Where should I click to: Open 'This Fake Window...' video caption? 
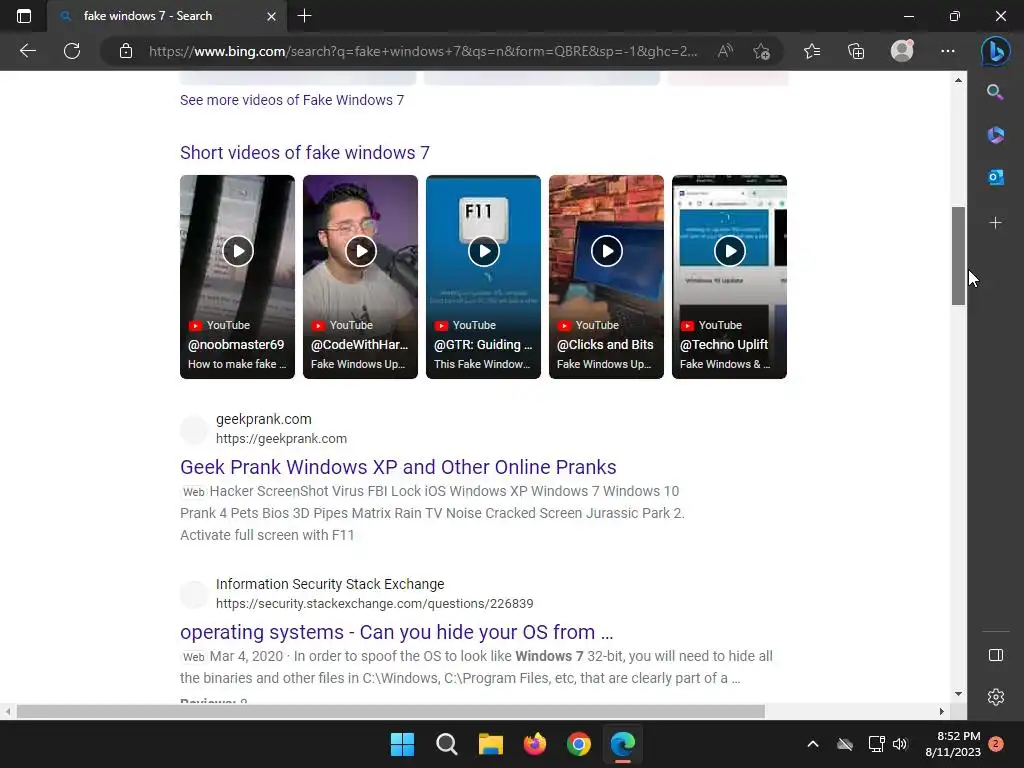[482, 364]
